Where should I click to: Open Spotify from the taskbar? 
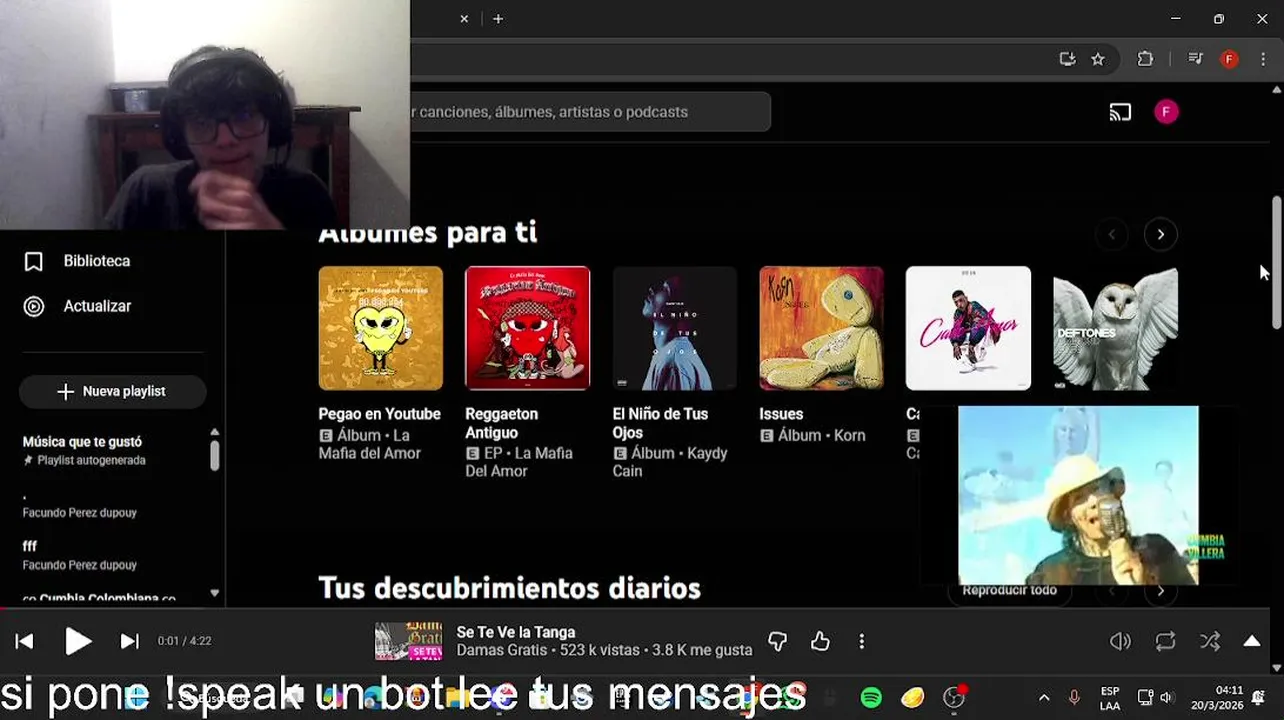point(871,697)
